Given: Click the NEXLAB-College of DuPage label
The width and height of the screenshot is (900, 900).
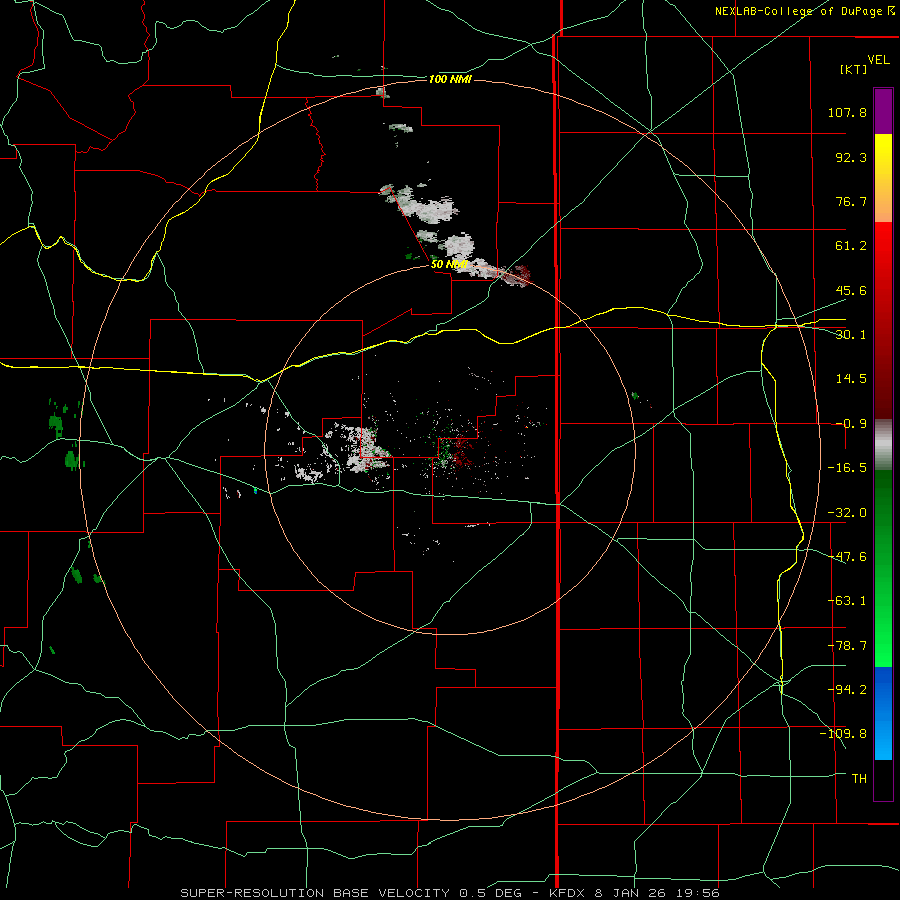Looking at the screenshot, I should pos(803,11).
